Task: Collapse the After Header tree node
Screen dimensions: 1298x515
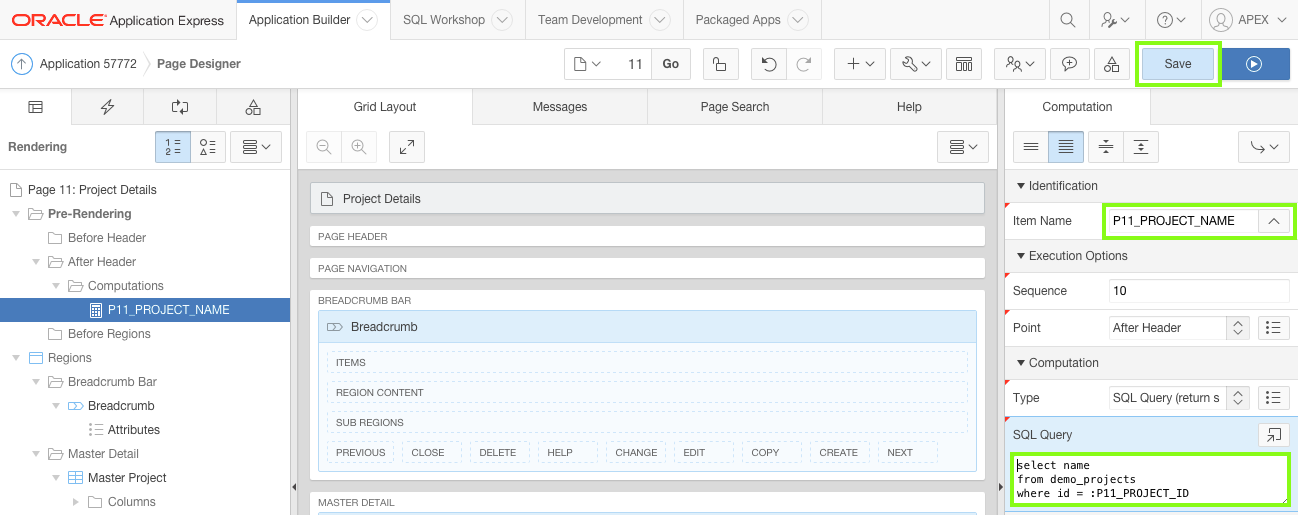Action: tap(35, 262)
